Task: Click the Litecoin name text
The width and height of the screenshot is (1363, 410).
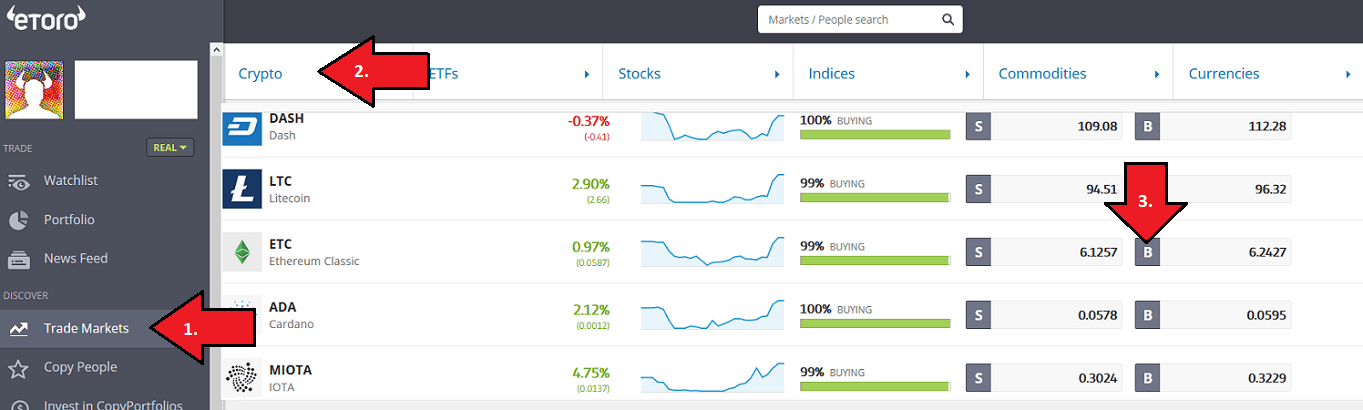Action: click(x=290, y=198)
